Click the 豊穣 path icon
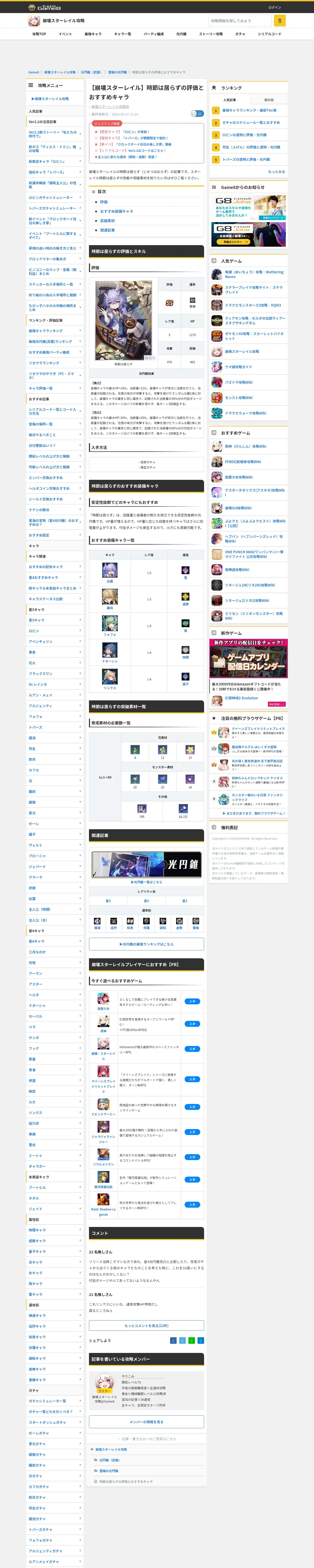This screenshot has width=314, height=1568. click(x=196, y=921)
